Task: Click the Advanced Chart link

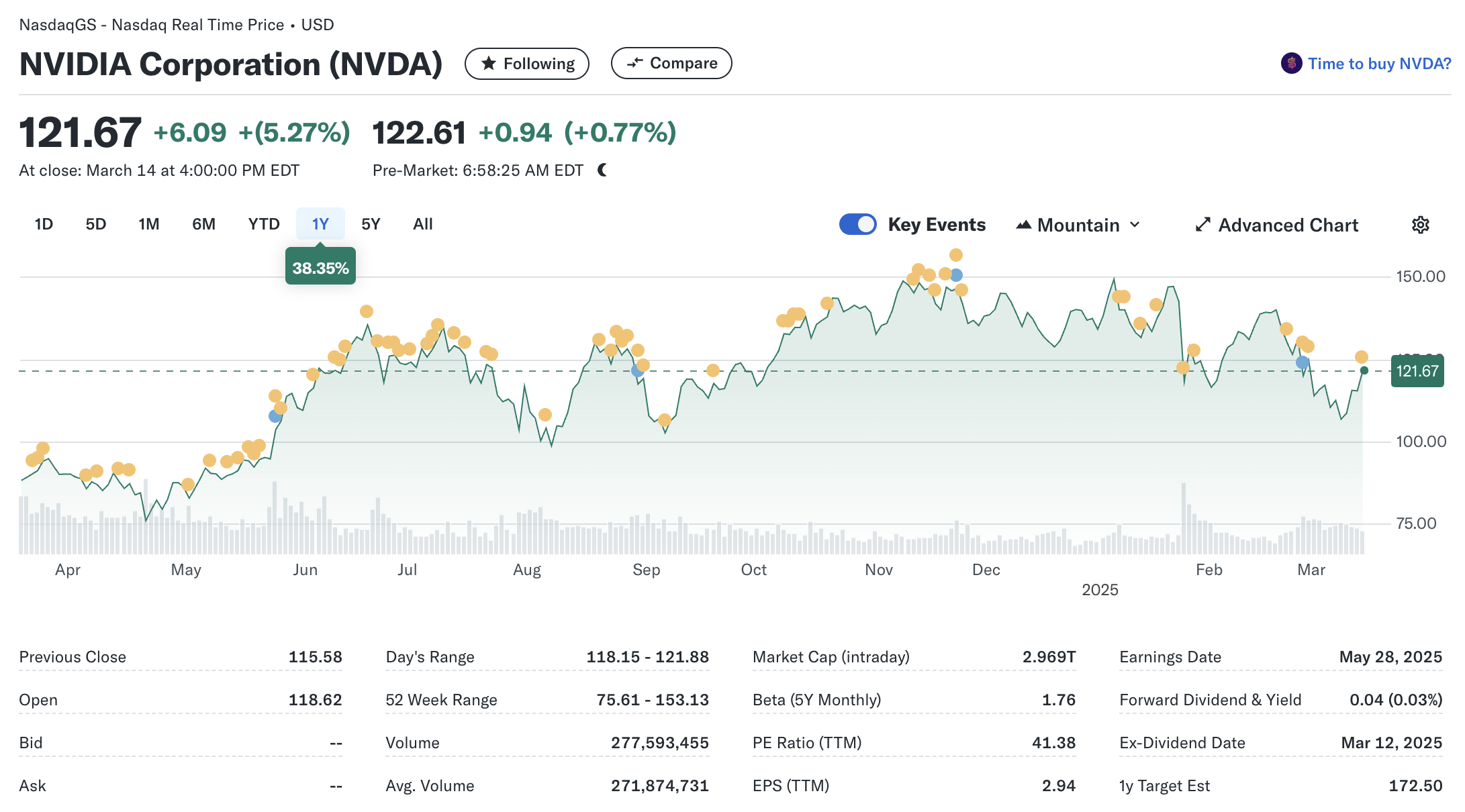Action: 1288,225
